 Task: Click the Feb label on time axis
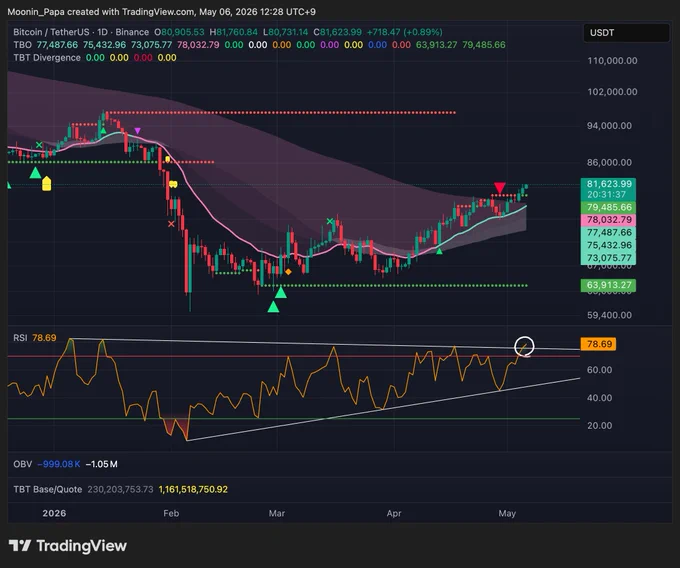[171, 513]
